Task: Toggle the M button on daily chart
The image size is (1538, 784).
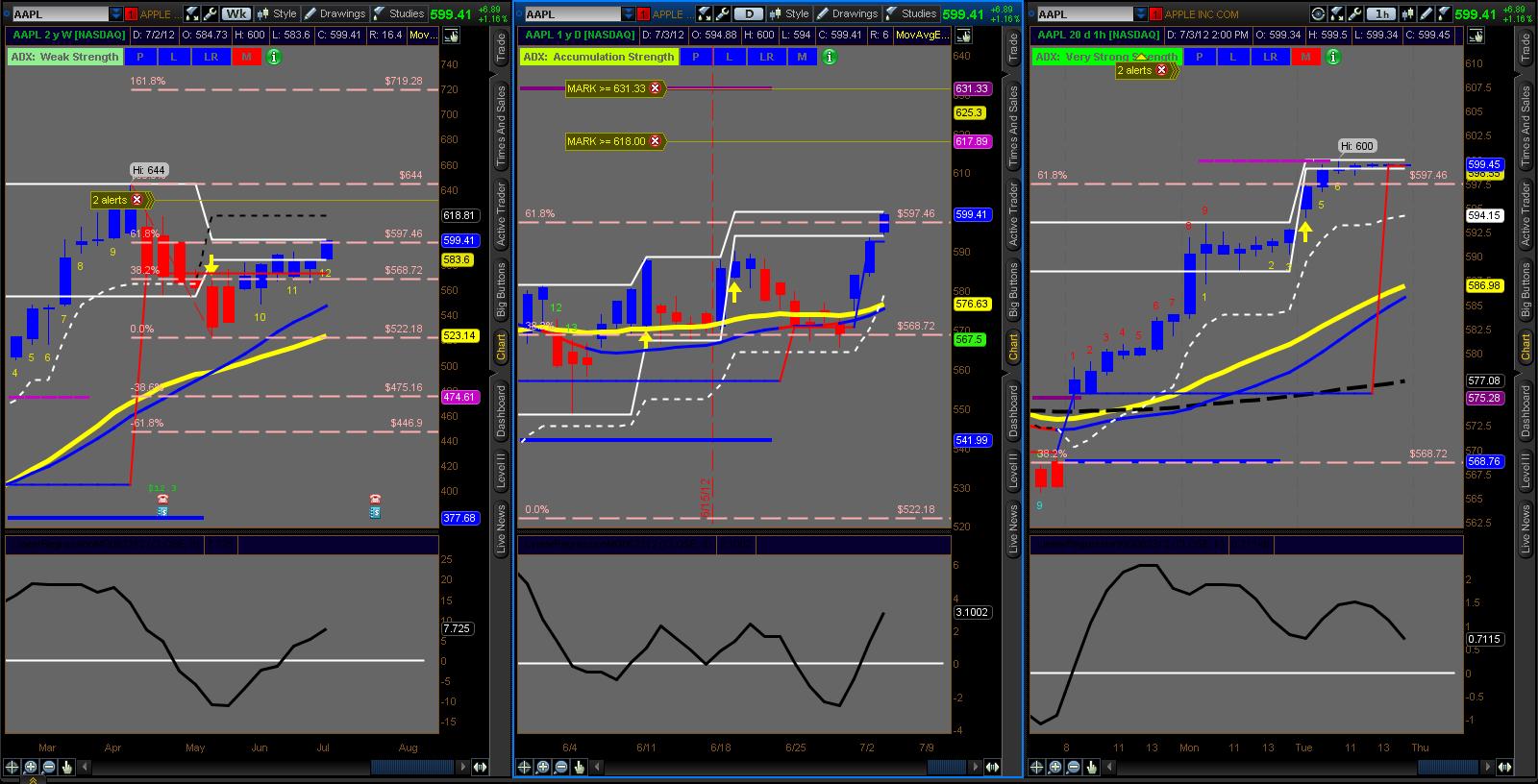Action: [x=803, y=57]
